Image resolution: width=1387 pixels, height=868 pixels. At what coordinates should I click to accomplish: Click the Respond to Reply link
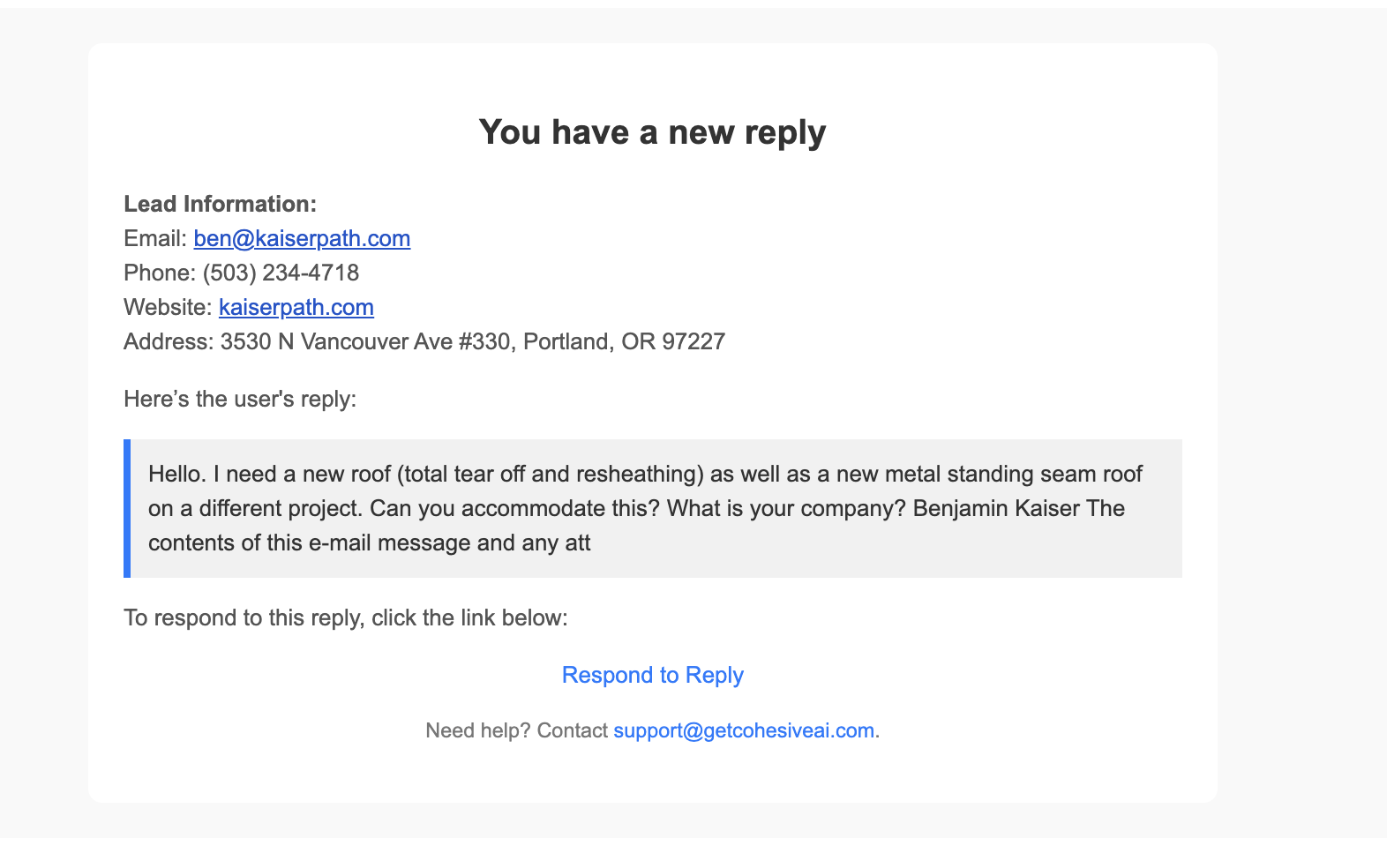point(652,675)
